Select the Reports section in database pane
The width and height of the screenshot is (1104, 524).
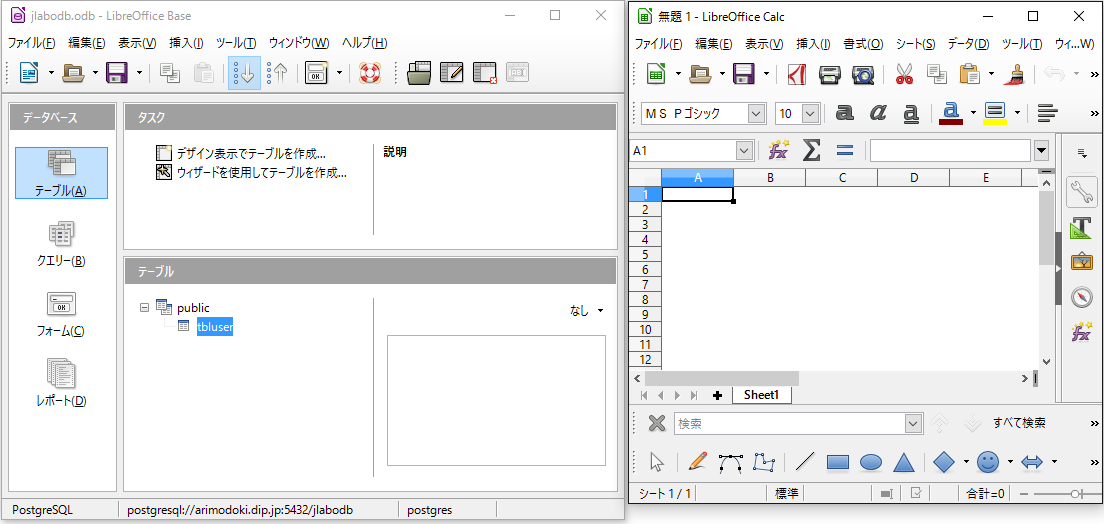point(61,384)
